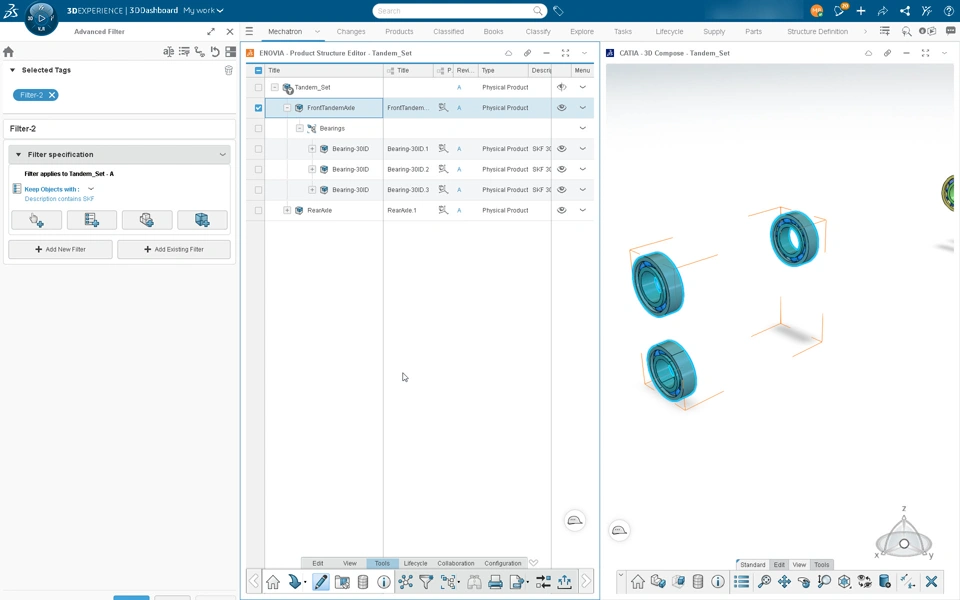Image resolution: width=960 pixels, height=600 pixels.
Task: Click the Description contains SKF link
Action: point(59,199)
